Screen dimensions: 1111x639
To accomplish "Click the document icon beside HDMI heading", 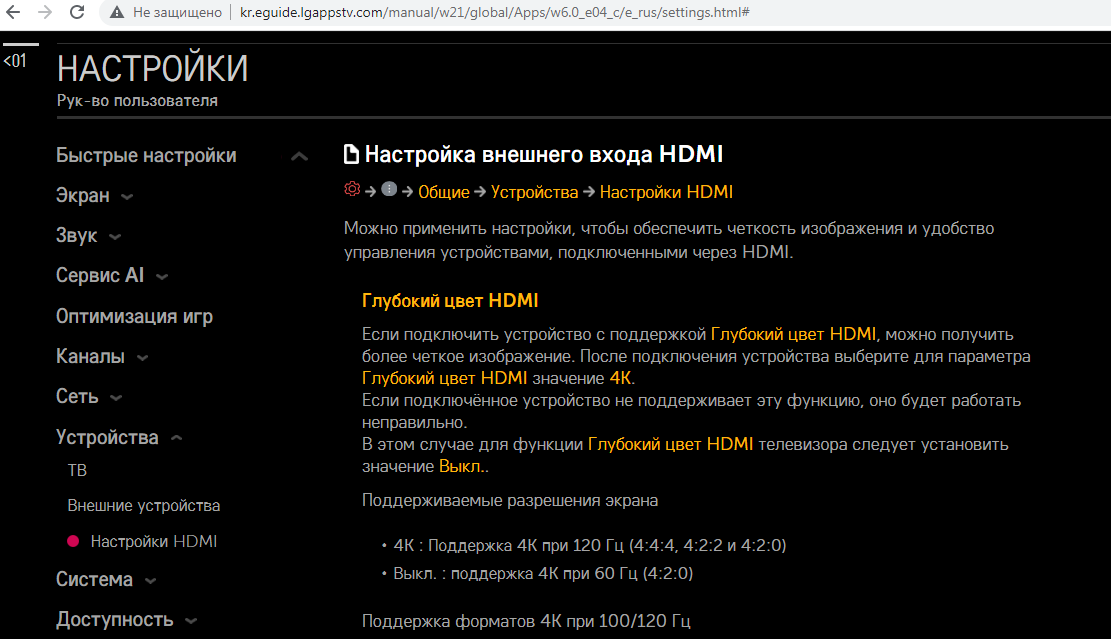I will point(351,155).
